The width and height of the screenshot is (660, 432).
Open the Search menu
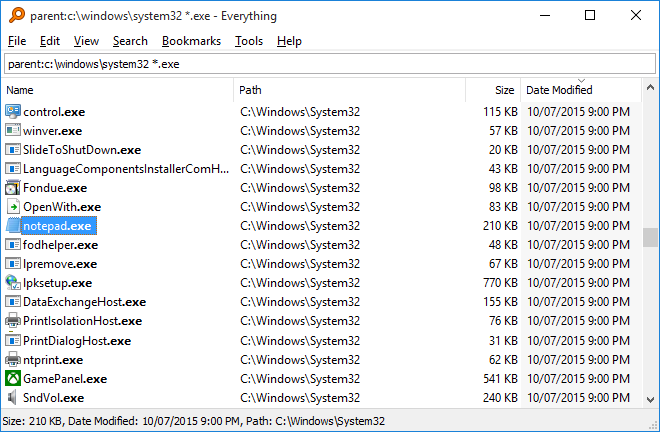130,41
